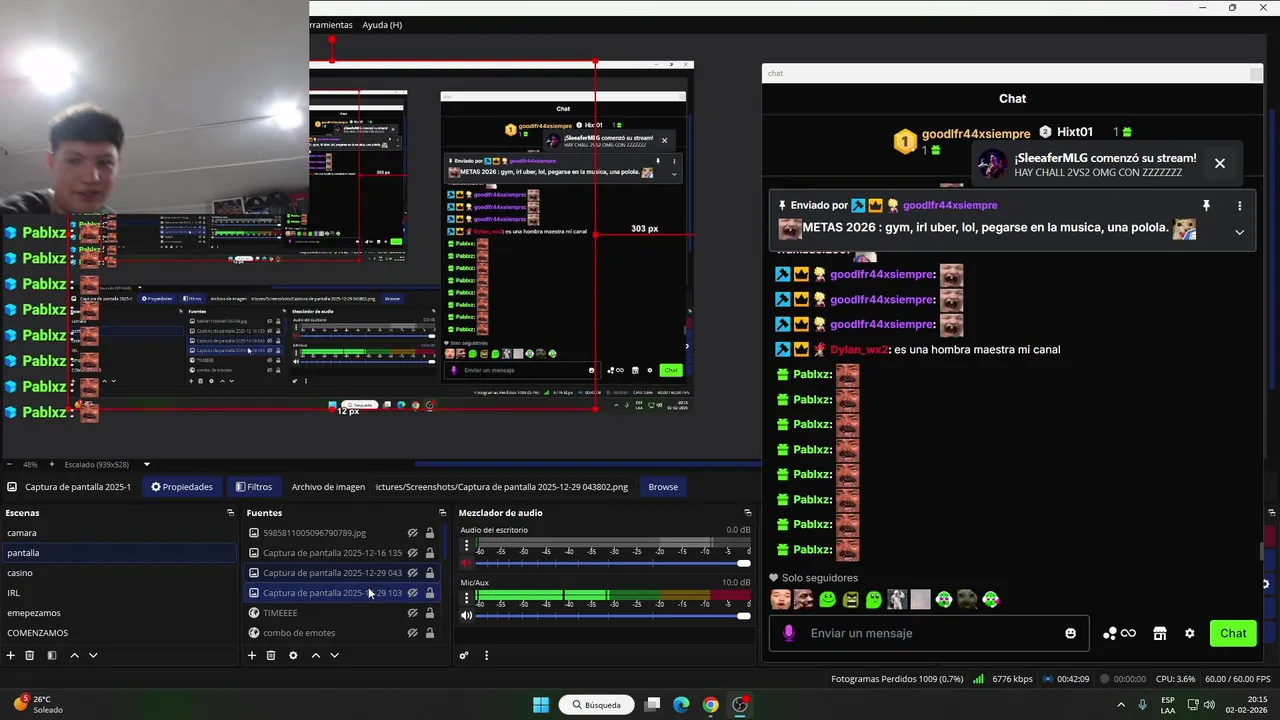Adjust the Mic/Aux volume slider

point(613,616)
